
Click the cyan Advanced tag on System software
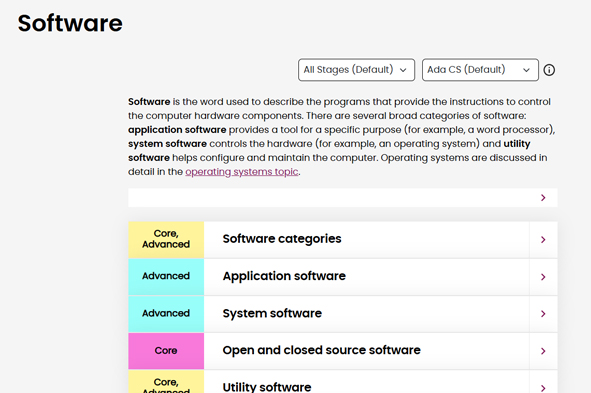(166, 314)
